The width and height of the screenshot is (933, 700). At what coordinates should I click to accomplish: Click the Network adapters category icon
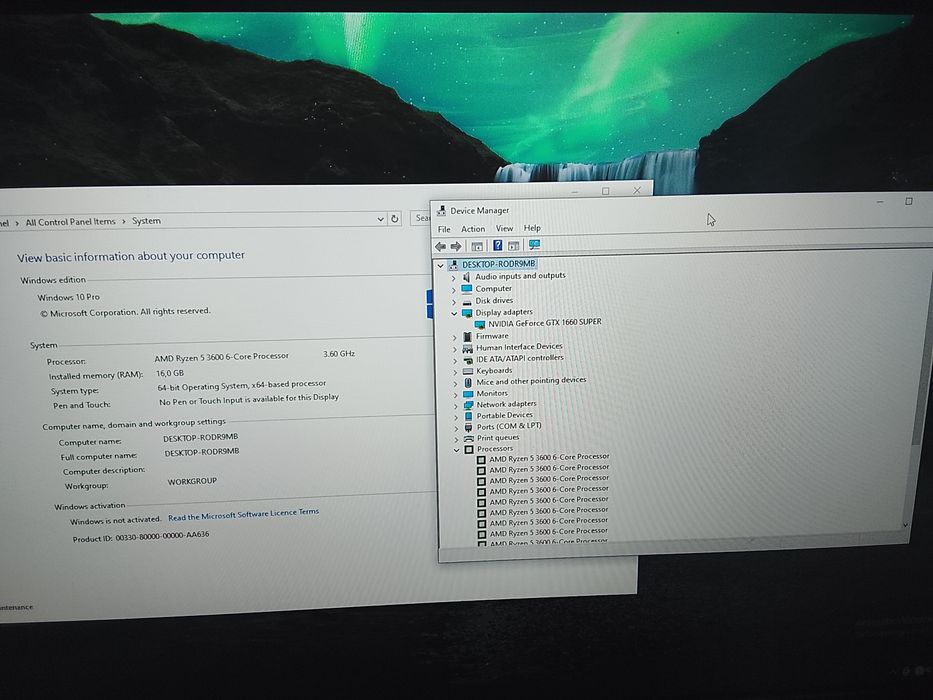(469, 405)
